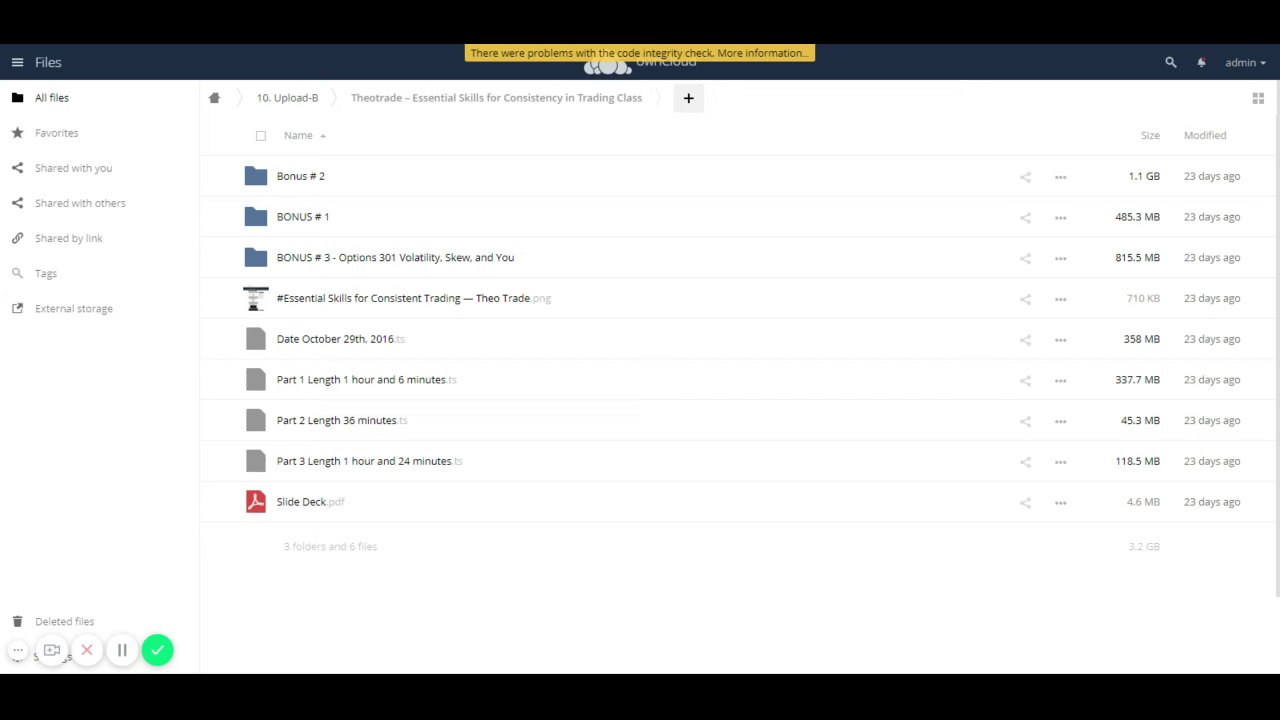Share the Part 1 Length file
1280x720 pixels.
[x=1025, y=381]
